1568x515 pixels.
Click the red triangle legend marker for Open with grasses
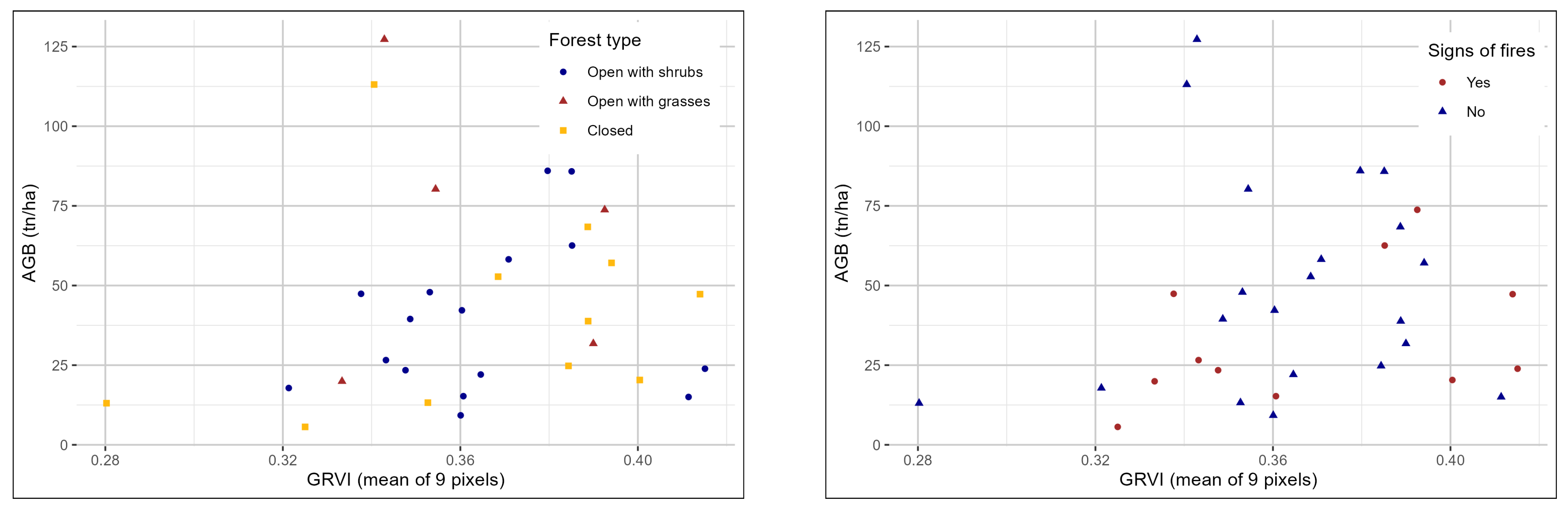click(x=563, y=100)
